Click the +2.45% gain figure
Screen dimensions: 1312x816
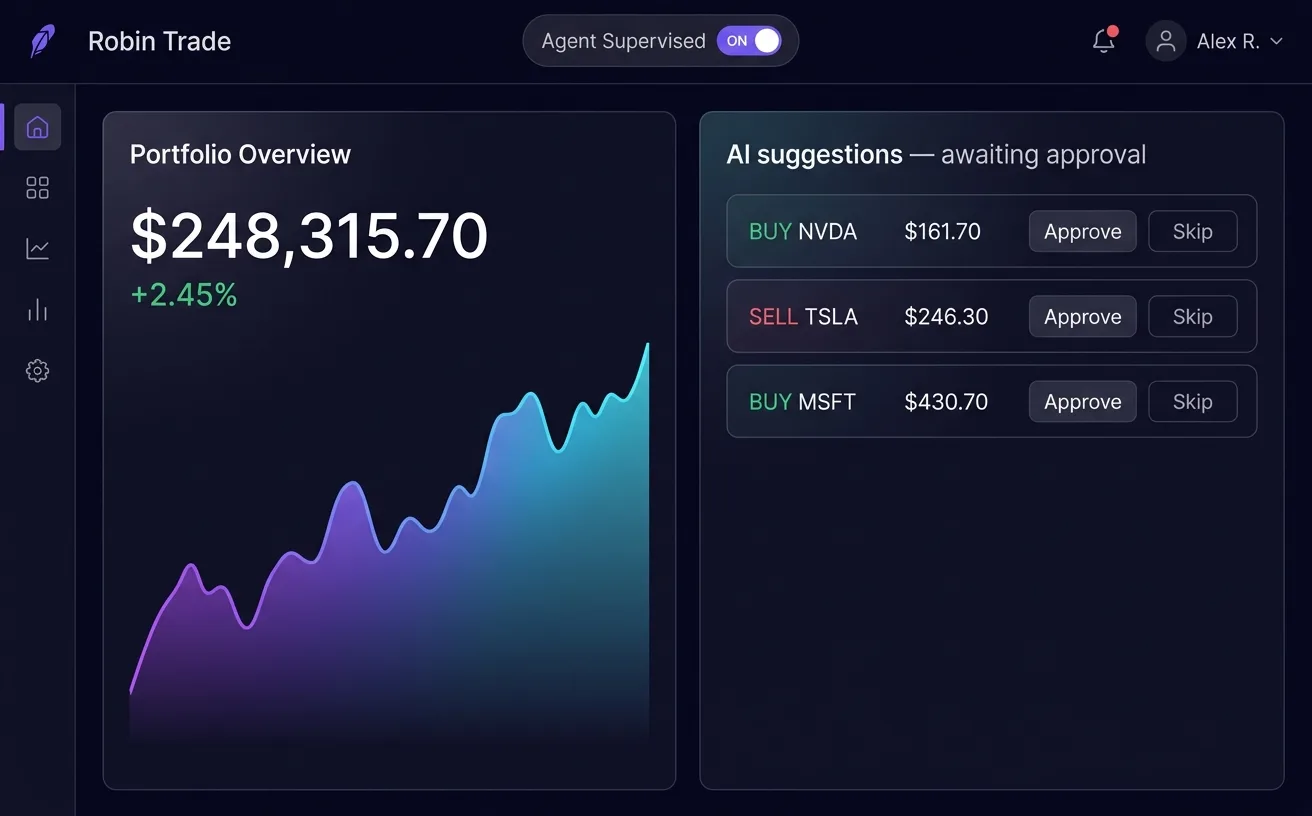(x=184, y=295)
